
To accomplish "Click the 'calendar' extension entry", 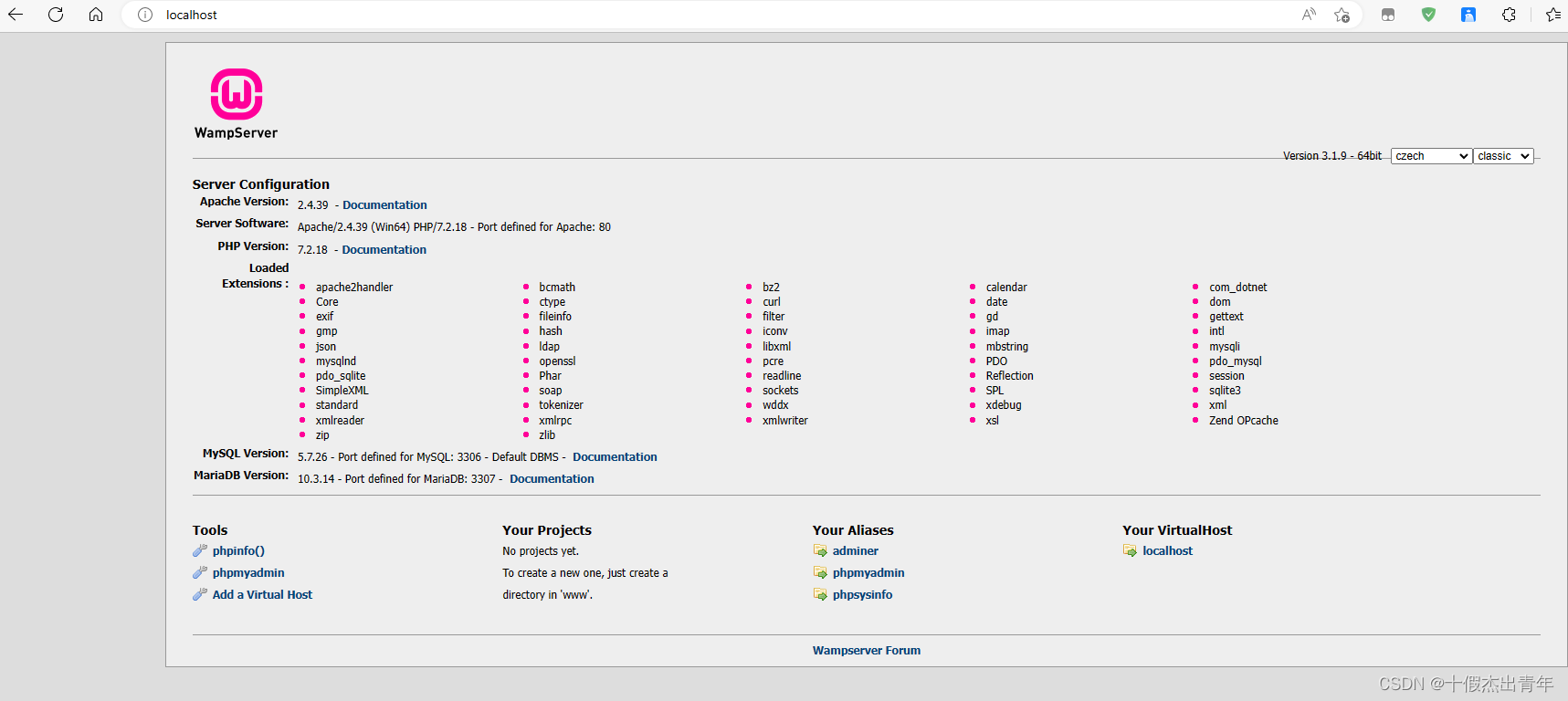I will pos(1006,288).
